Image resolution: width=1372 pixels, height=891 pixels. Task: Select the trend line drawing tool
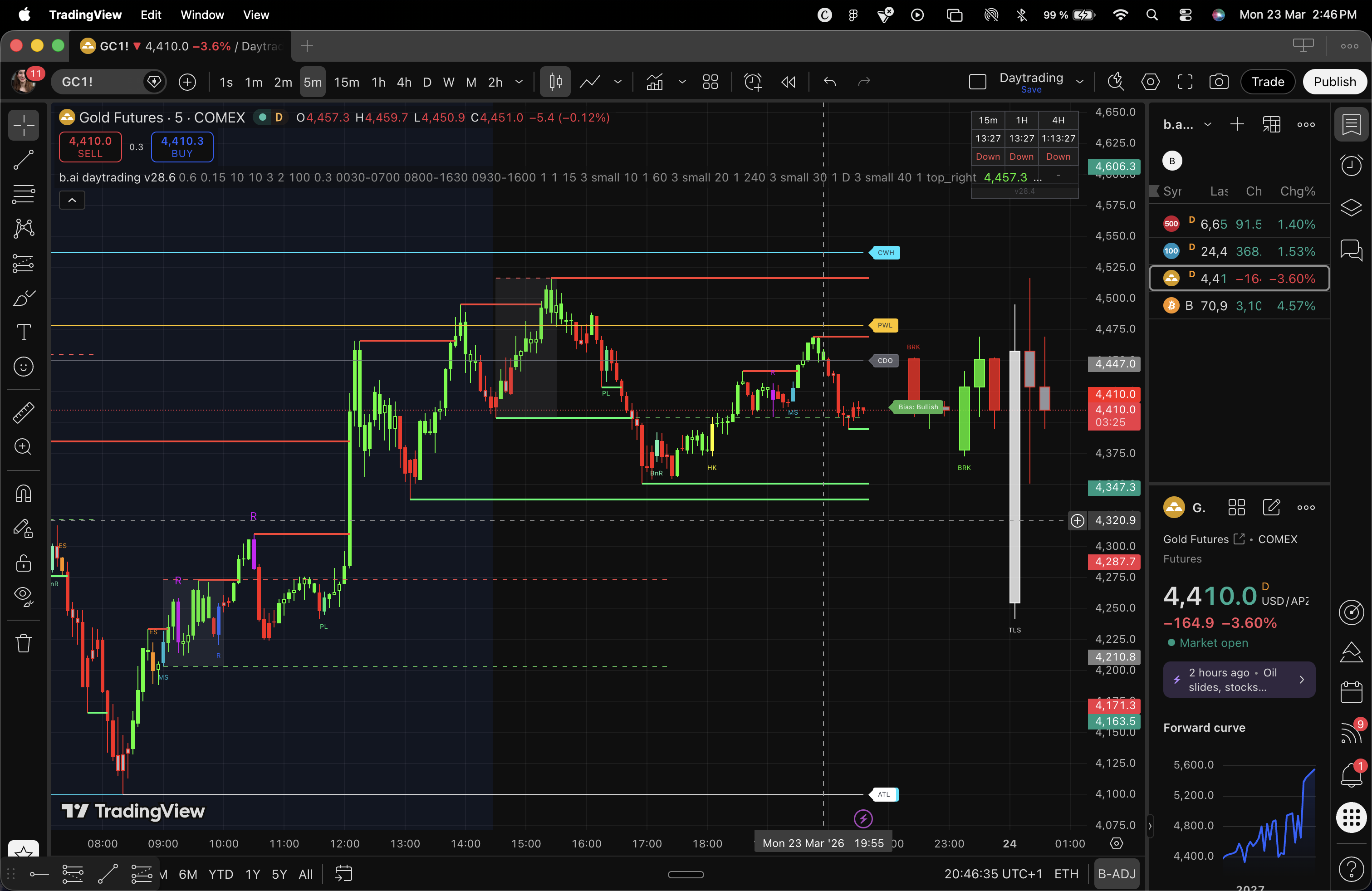click(24, 160)
